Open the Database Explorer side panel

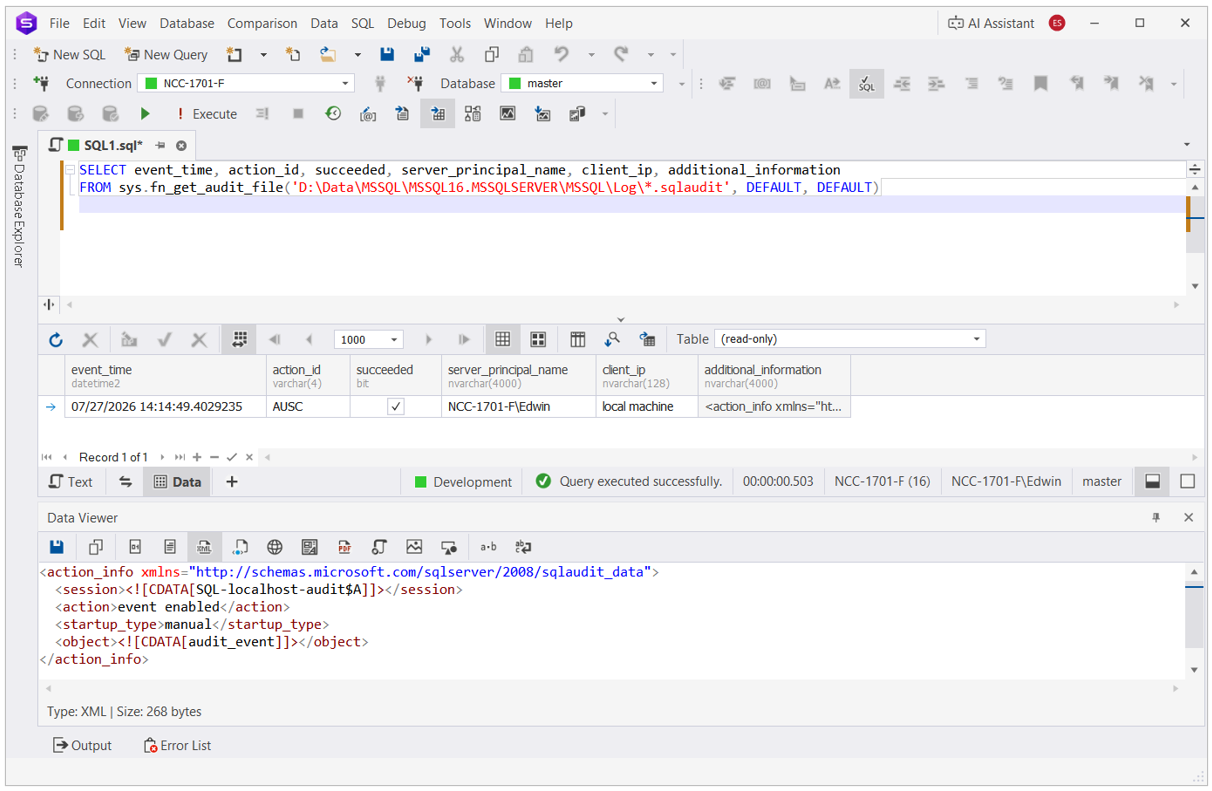click(x=18, y=207)
